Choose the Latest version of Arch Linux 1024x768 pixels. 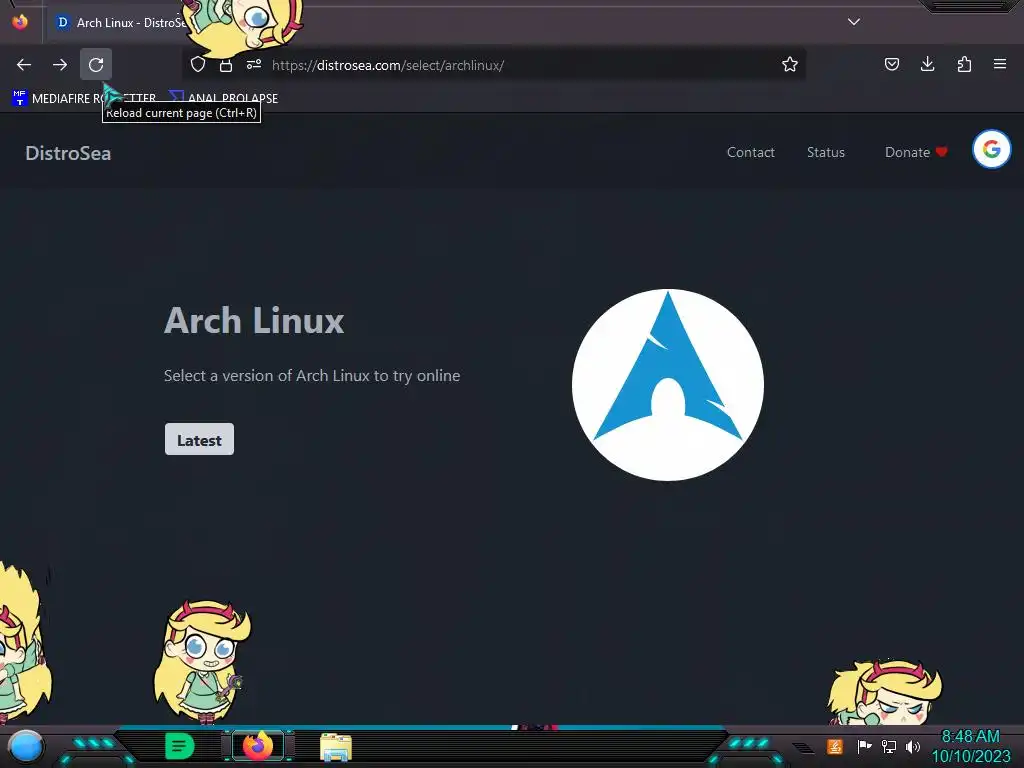[199, 440]
